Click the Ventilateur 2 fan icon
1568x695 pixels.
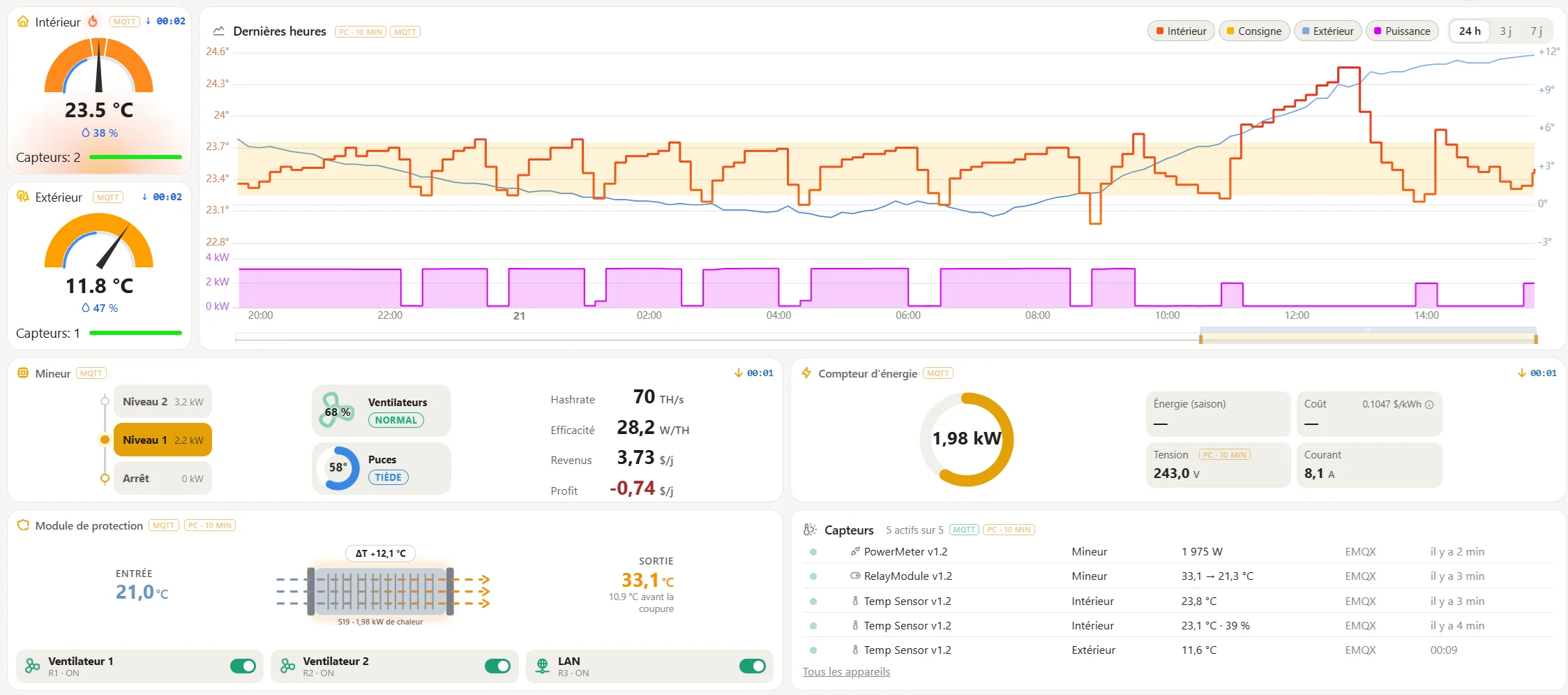click(x=287, y=666)
